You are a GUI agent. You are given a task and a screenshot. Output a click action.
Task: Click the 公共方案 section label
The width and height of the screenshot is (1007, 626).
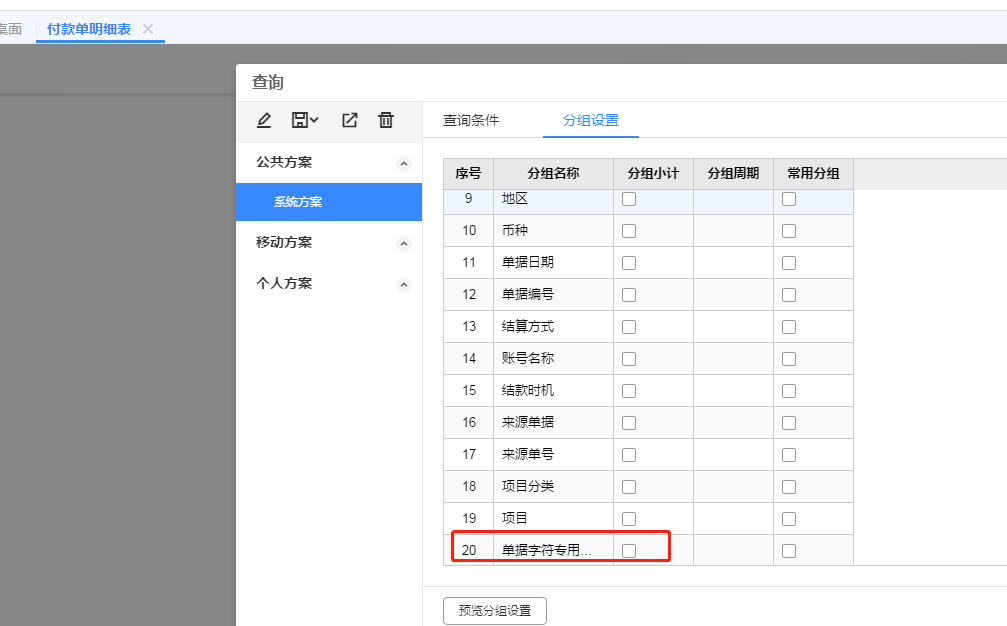click(x=284, y=162)
